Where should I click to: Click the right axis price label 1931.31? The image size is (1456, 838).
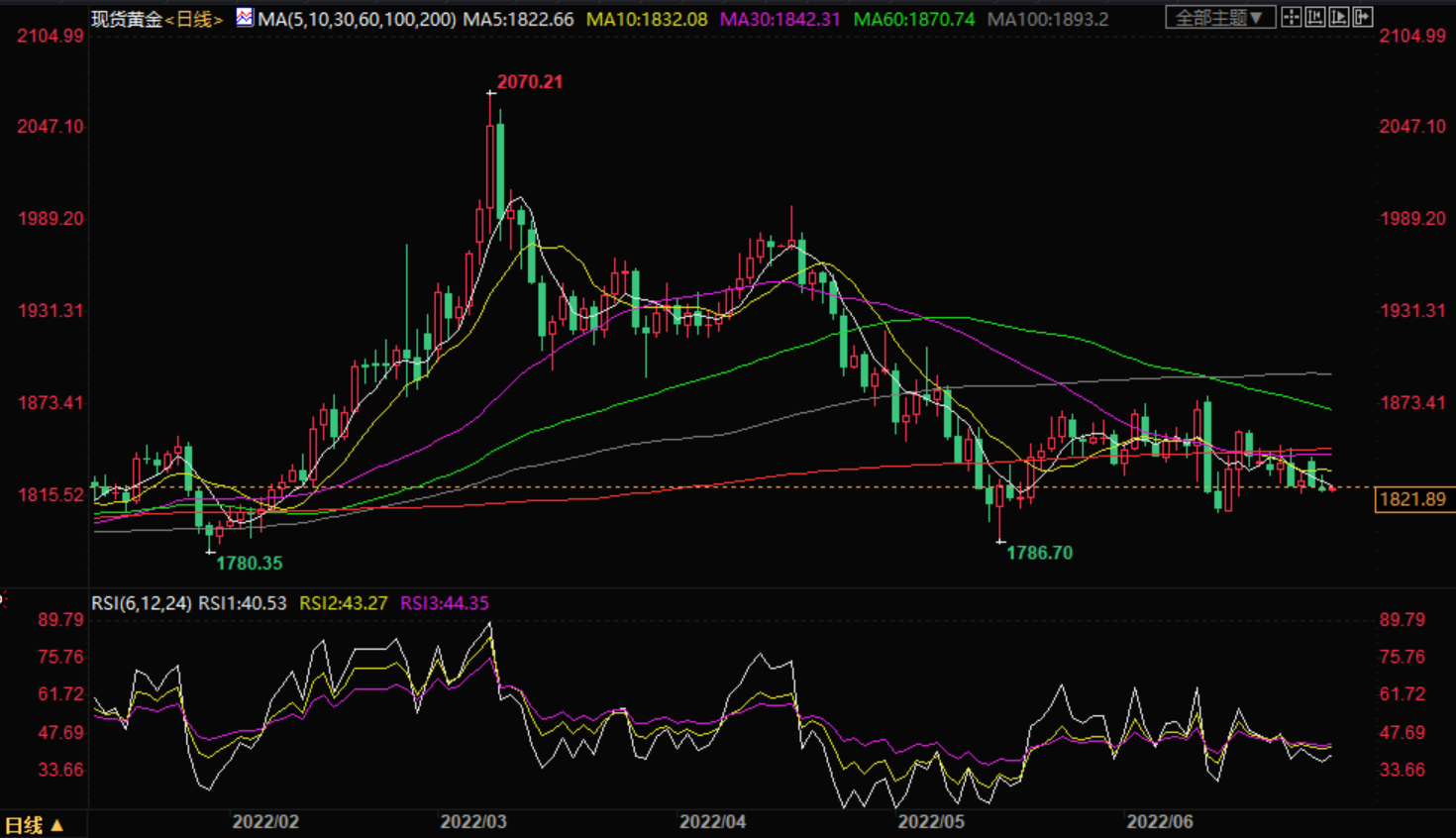coord(1413,311)
